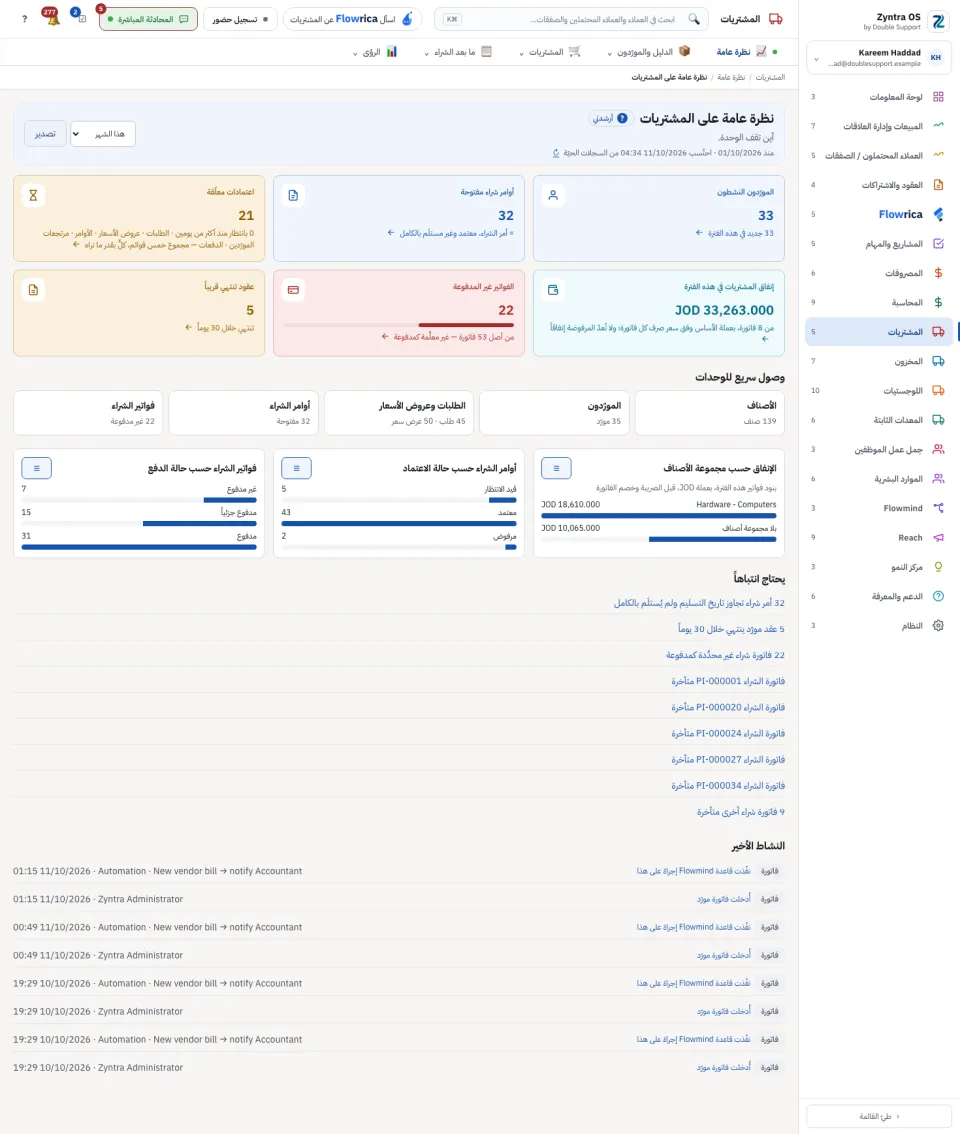Collapse the sidebar with طي القائمة
The width and height of the screenshot is (960, 1134).
pyautogui.click(x=878, y=1116)
